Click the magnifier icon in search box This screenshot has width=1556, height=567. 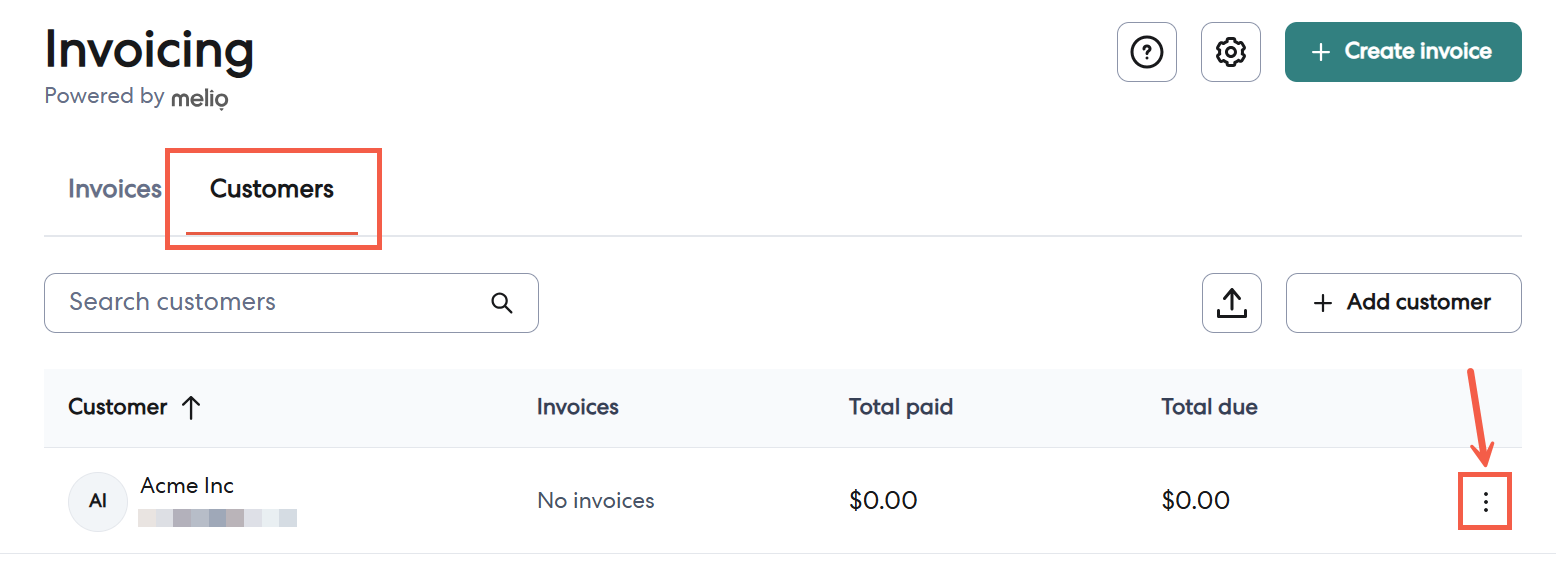click(x=502, y=303)
